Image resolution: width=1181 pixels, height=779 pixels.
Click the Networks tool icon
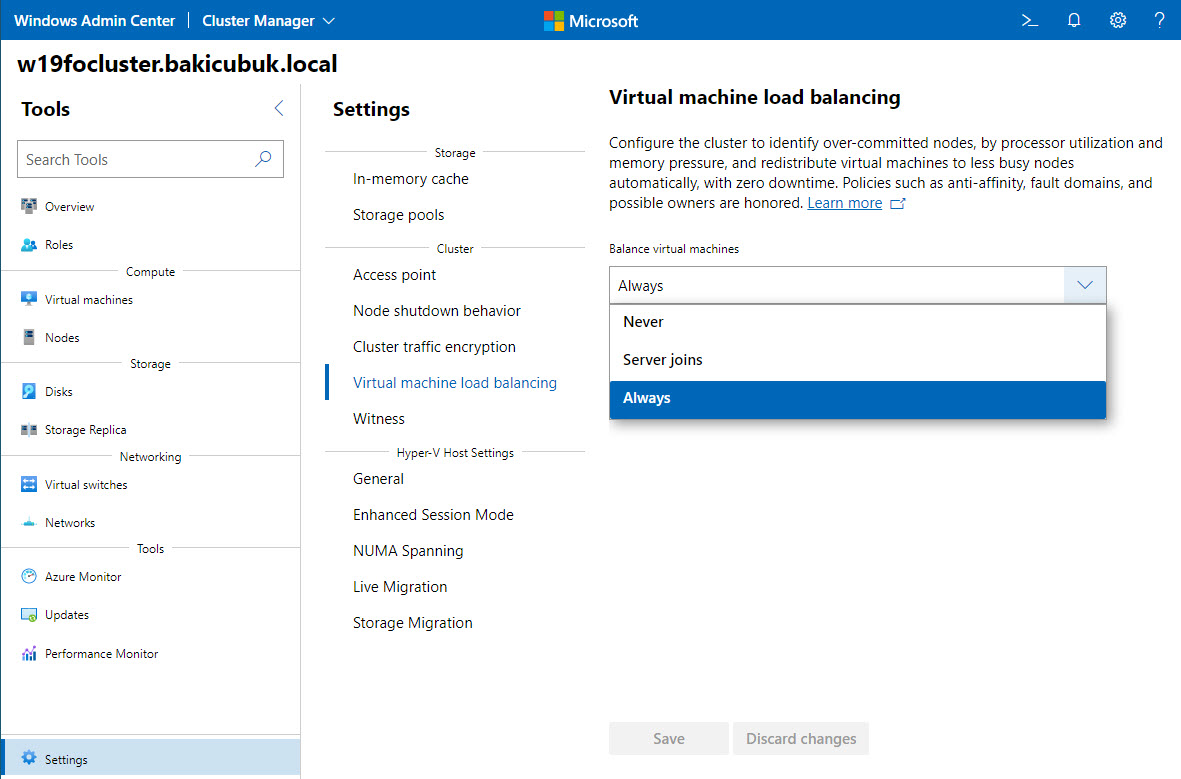pyautogui.click(x=29, y=523)
